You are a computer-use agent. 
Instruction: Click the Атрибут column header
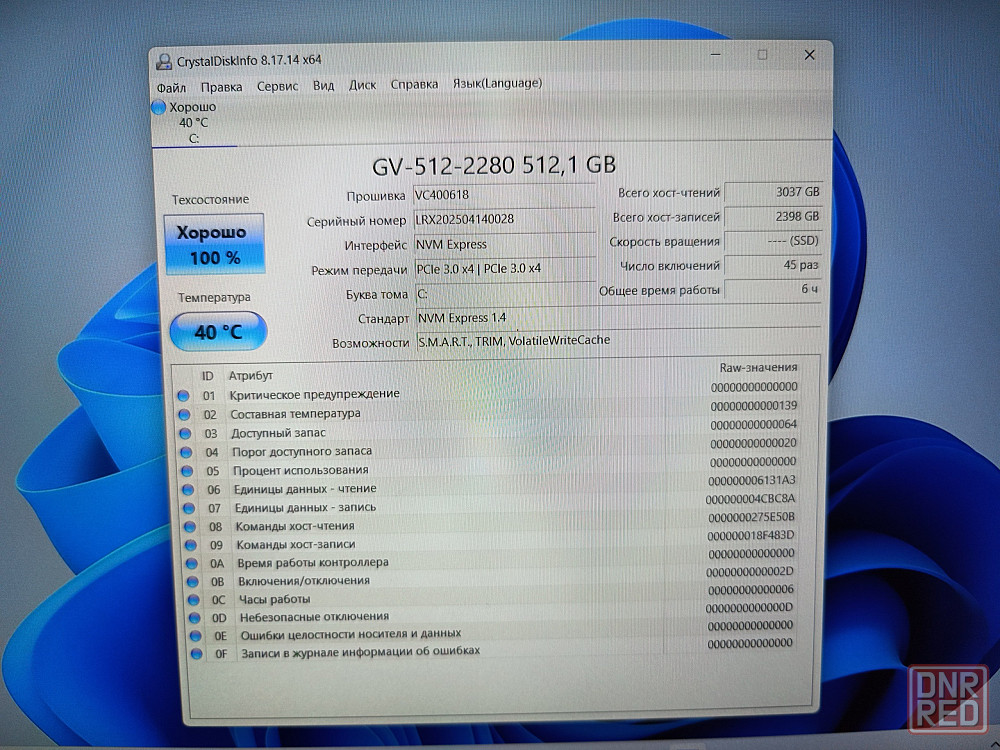pos(251,376)
